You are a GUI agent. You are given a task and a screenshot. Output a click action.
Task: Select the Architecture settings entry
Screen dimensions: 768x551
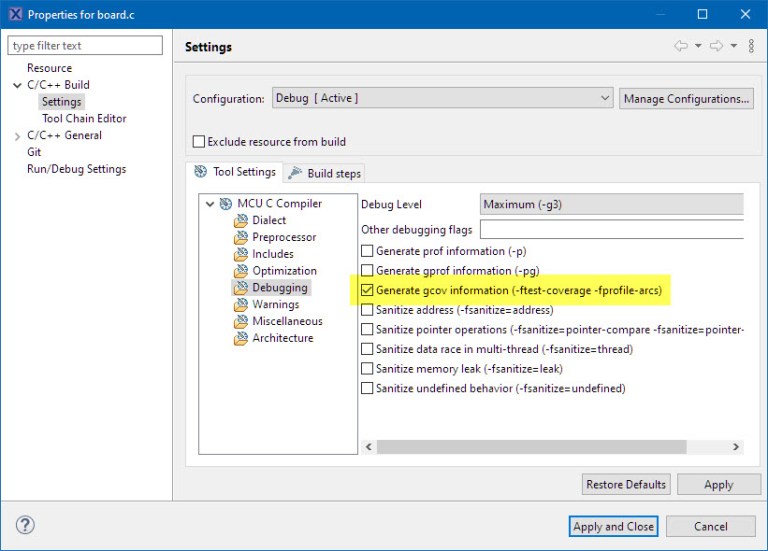click(x=283, y=338)
